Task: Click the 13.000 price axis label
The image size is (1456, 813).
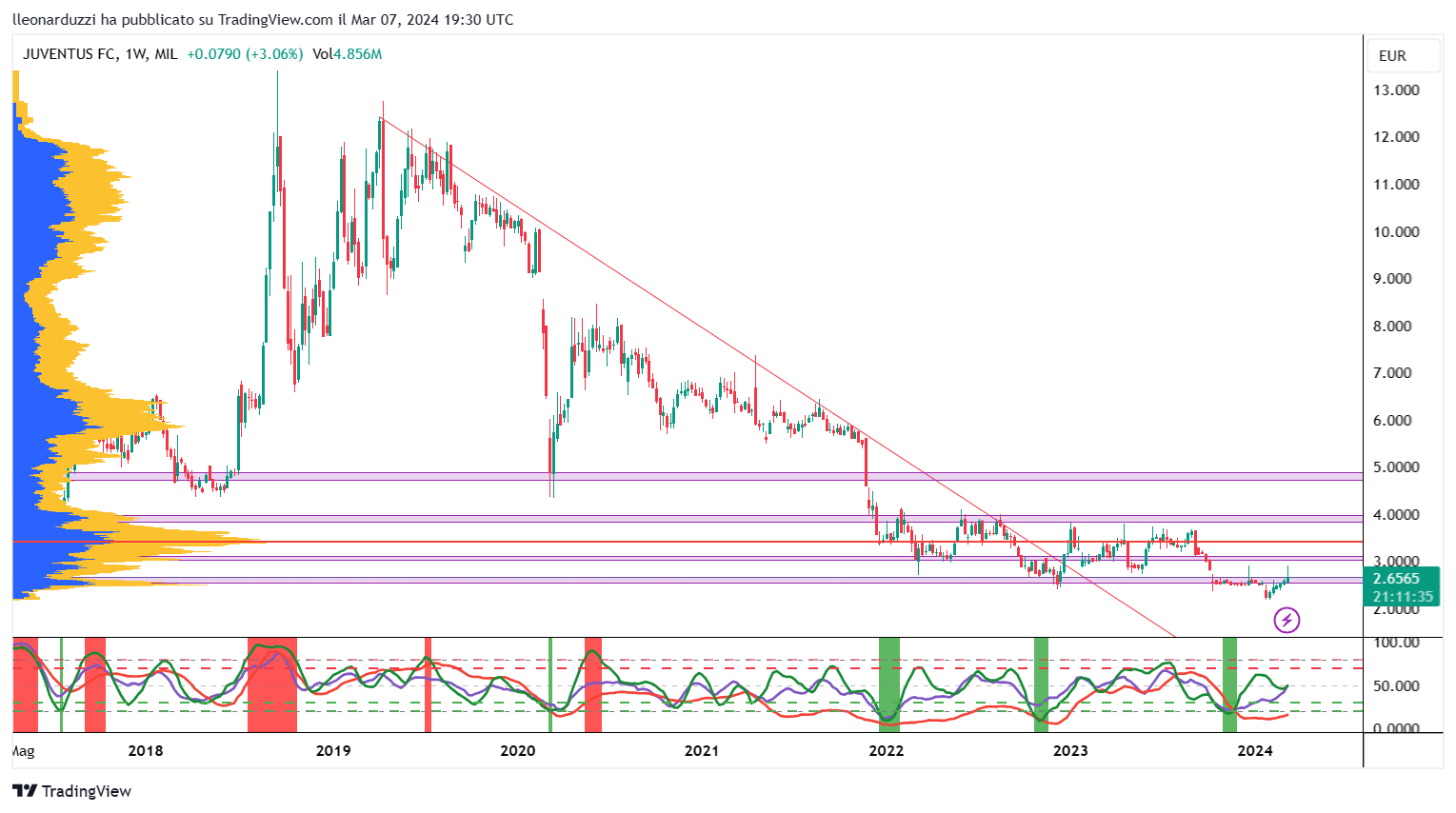Action: pos(1396,90)
